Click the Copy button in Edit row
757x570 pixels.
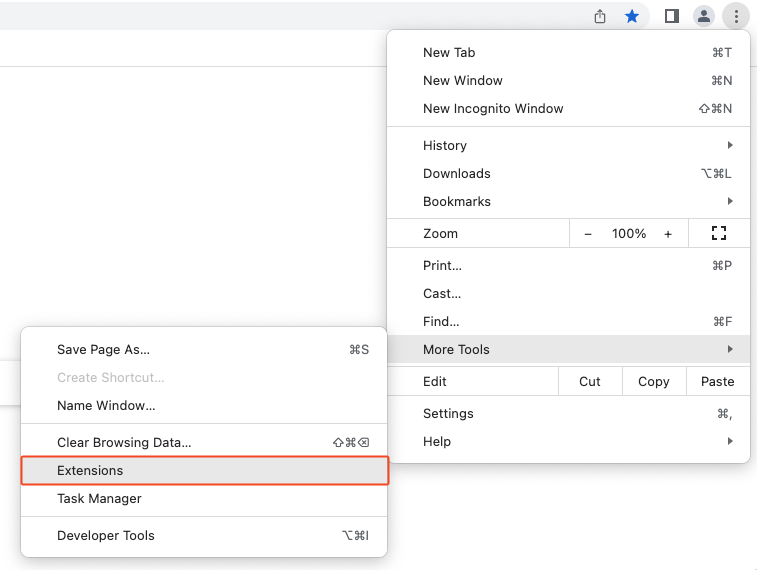tap(653, 381)
